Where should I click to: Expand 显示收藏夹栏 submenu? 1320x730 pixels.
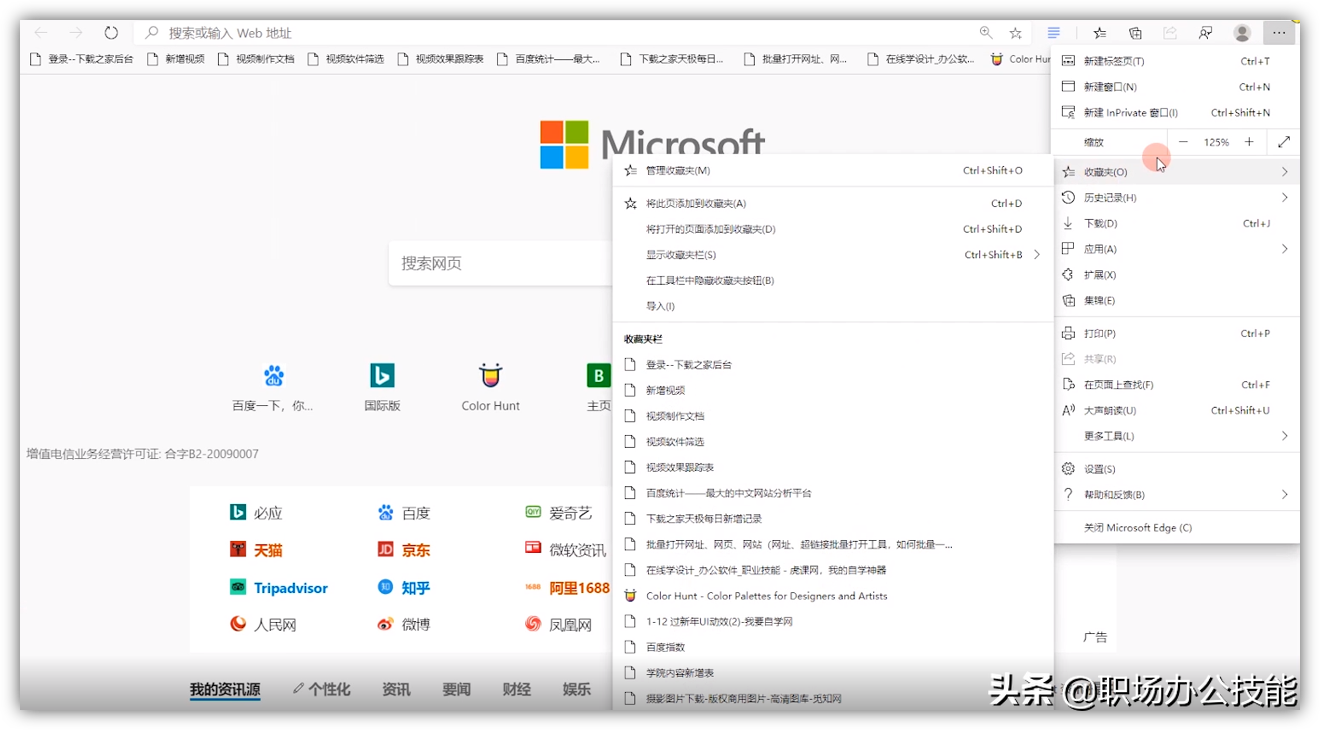point(833,255)
